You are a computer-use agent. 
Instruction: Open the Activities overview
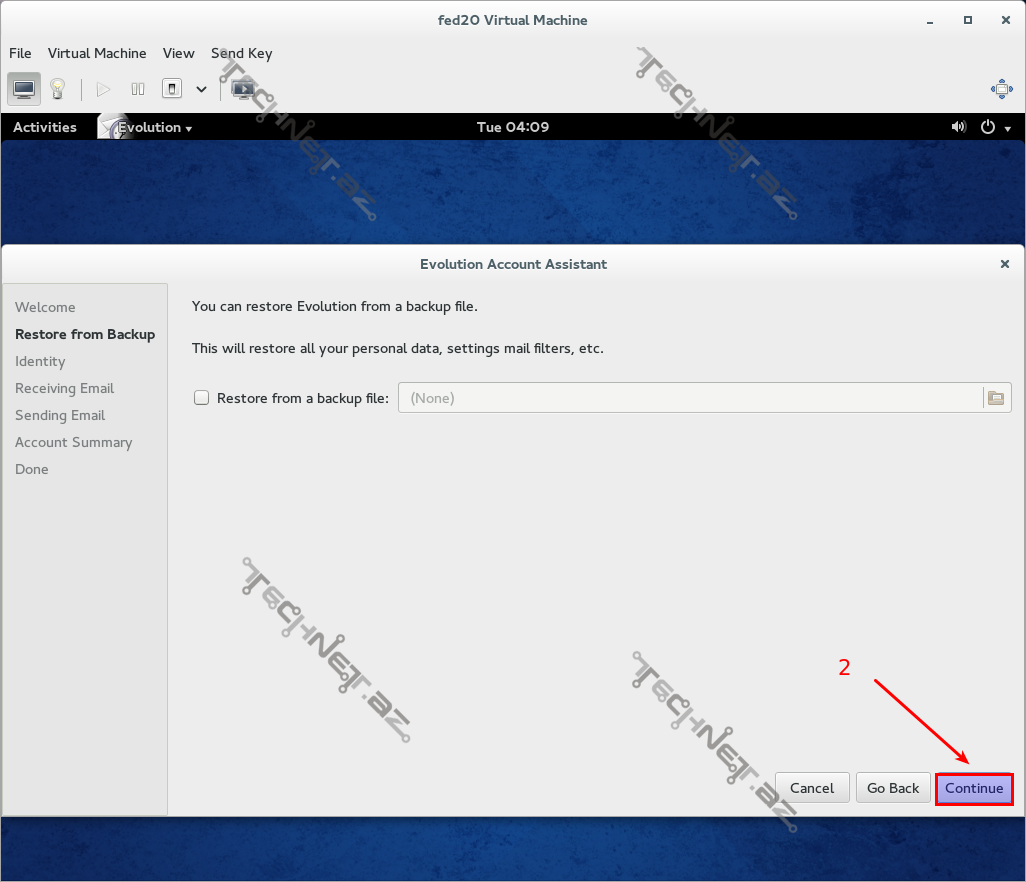click(x=45, y=127)
